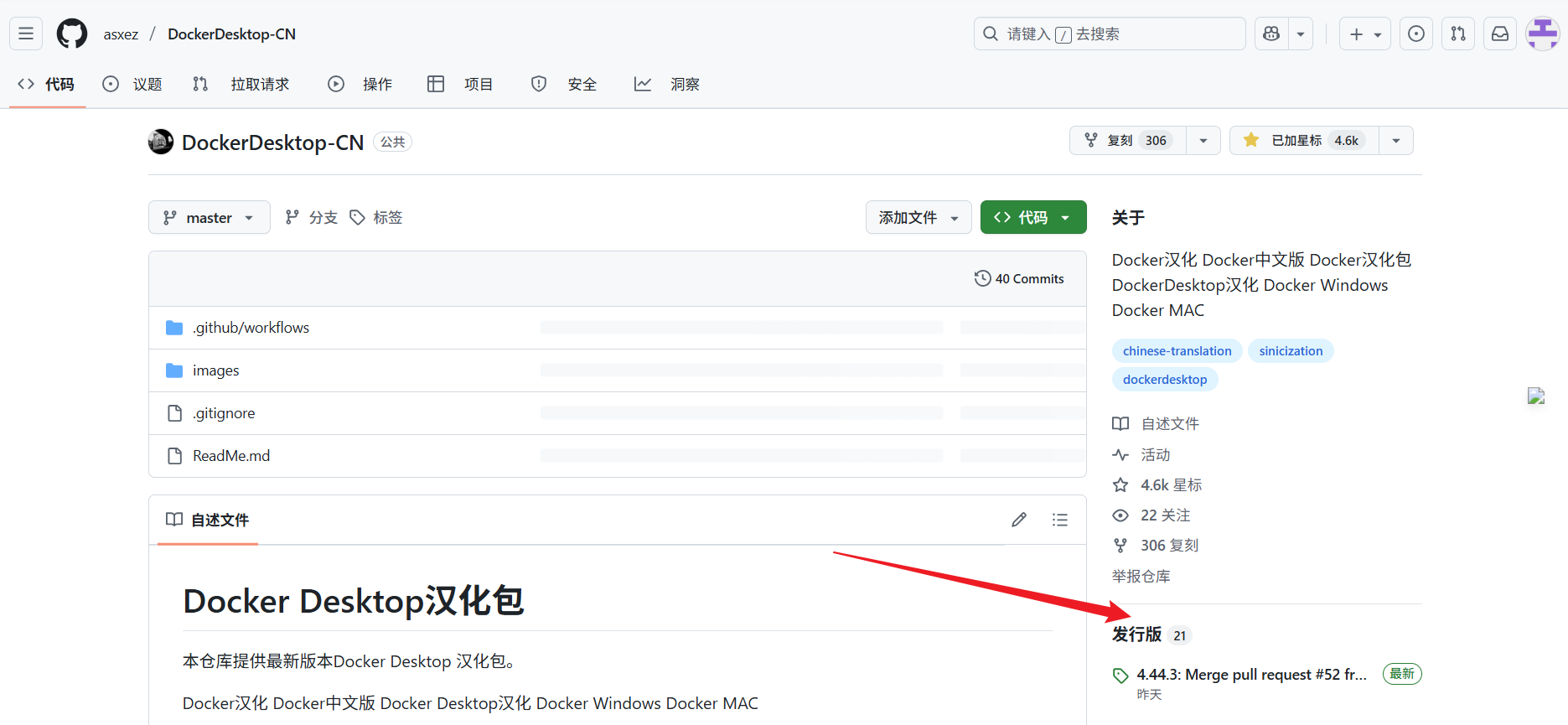Open DockerDesktop-CN breadcrumb link
The image size is (1568, 725).
coord(231,34)
